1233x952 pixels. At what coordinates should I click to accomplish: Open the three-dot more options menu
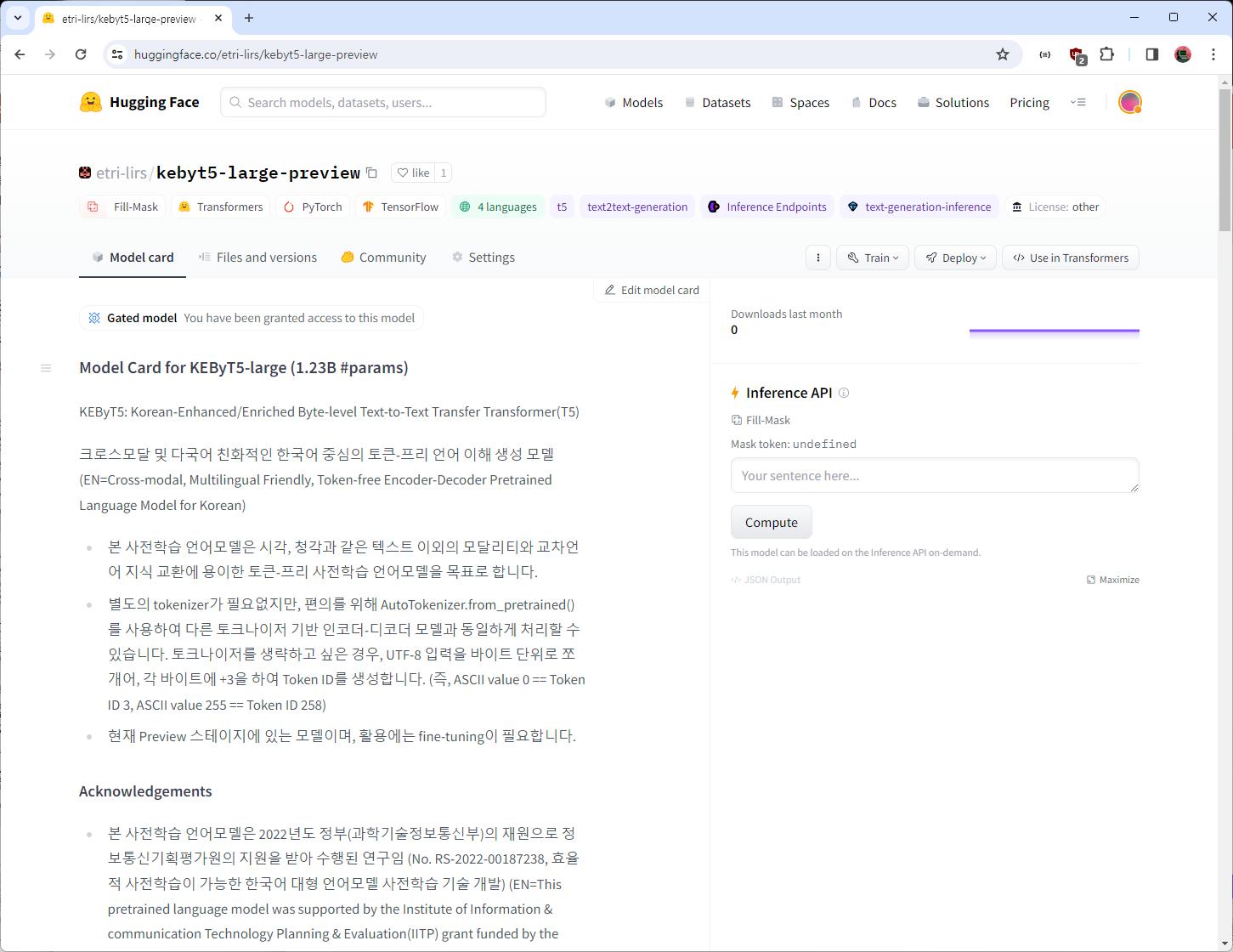pos(817,258)
